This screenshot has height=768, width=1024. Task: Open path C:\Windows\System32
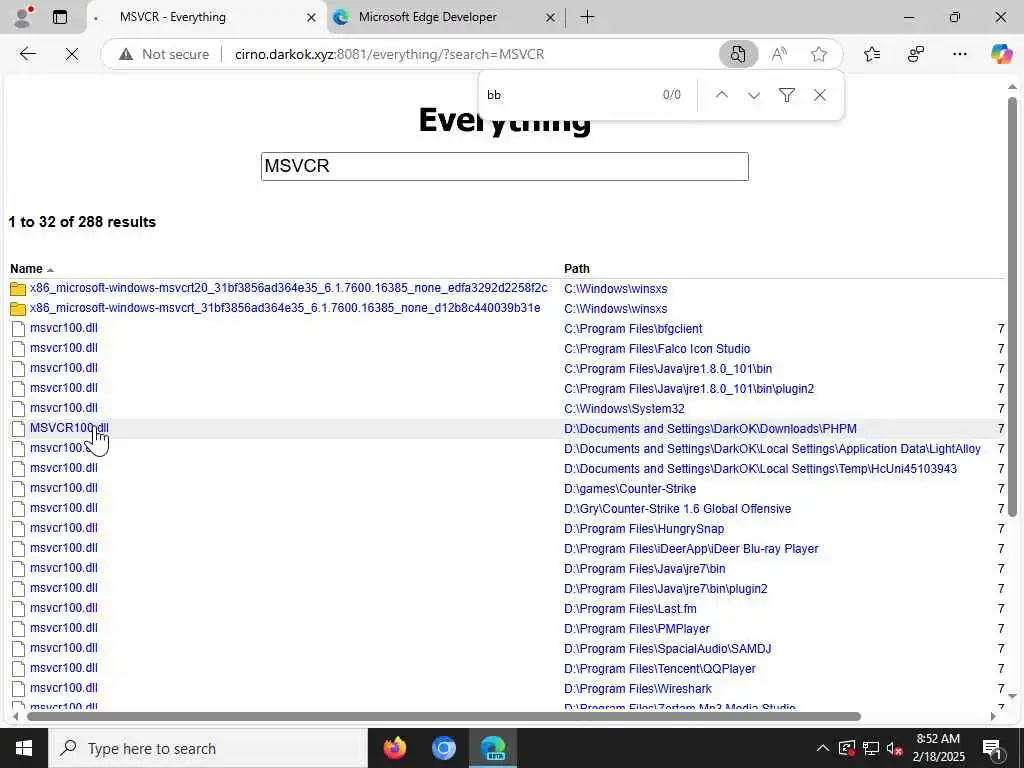coord(624,409)
